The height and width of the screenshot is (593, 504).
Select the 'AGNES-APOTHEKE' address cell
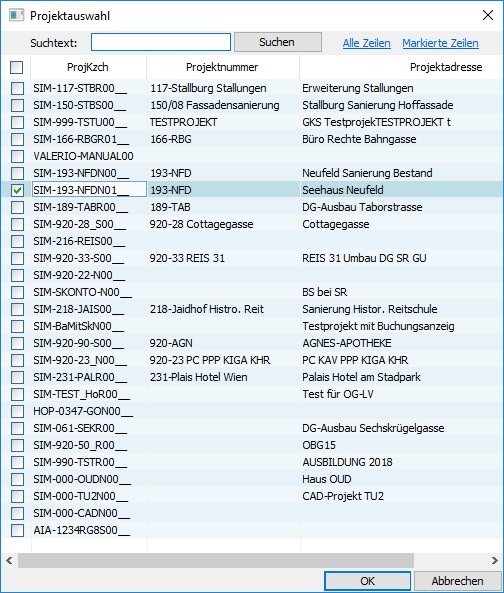point(402,343)
